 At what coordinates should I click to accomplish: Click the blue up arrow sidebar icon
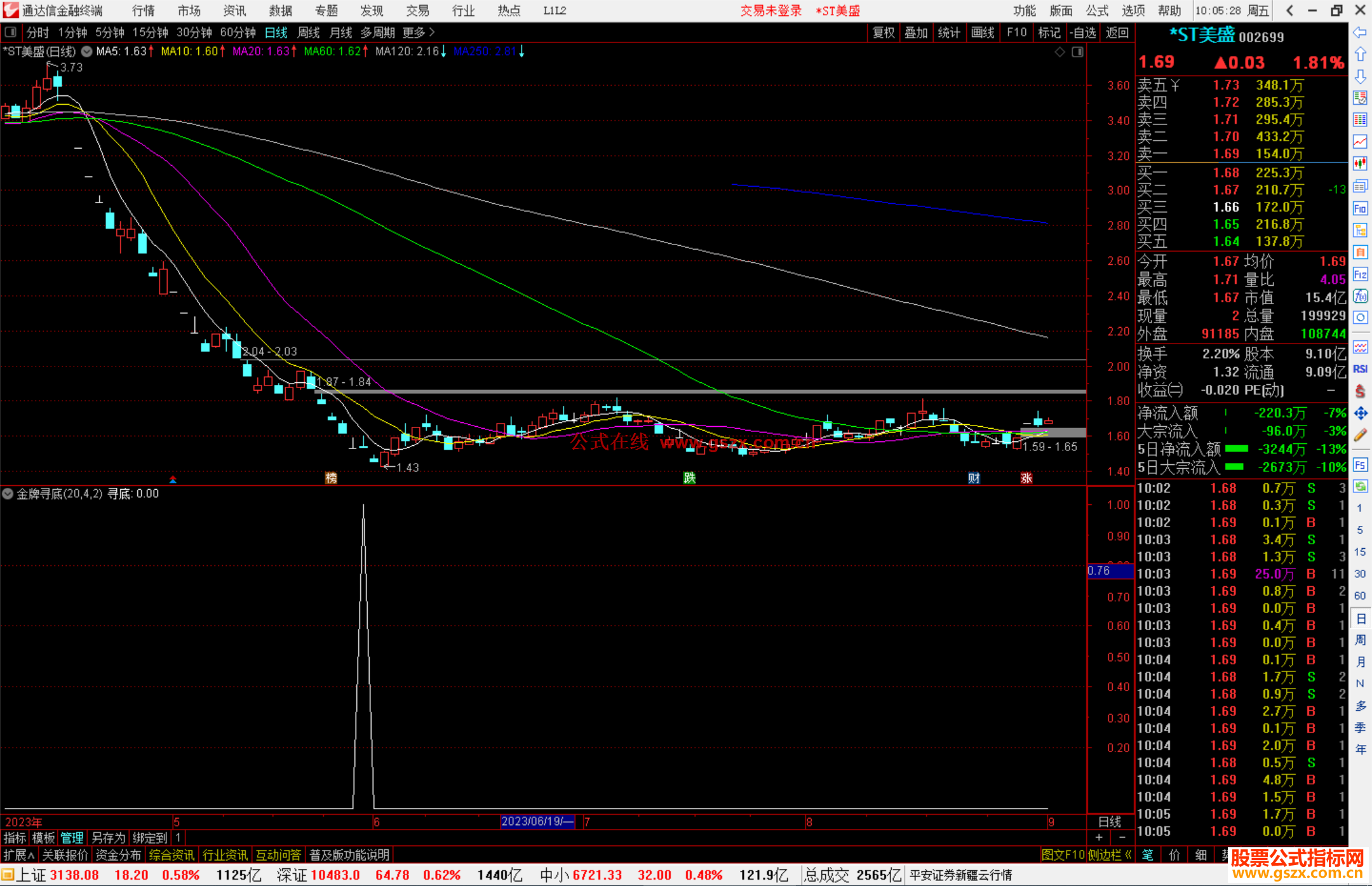pos(1360,54)
